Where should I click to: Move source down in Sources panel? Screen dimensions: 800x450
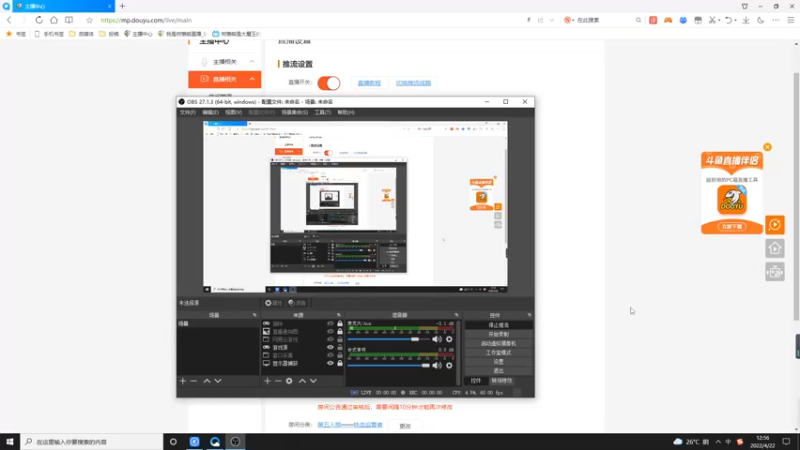313,381
